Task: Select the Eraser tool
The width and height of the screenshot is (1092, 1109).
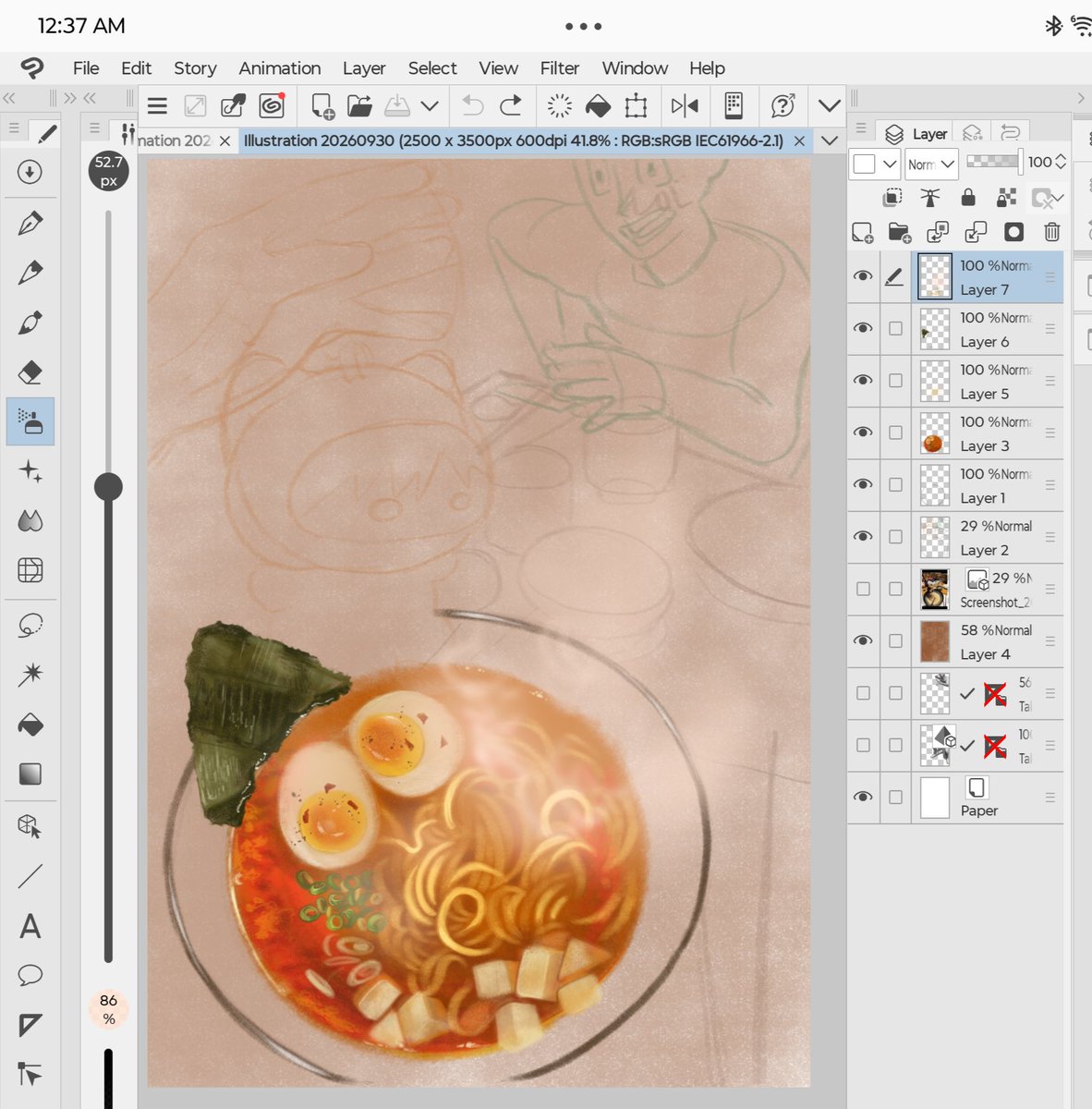Action: [30, 372]
